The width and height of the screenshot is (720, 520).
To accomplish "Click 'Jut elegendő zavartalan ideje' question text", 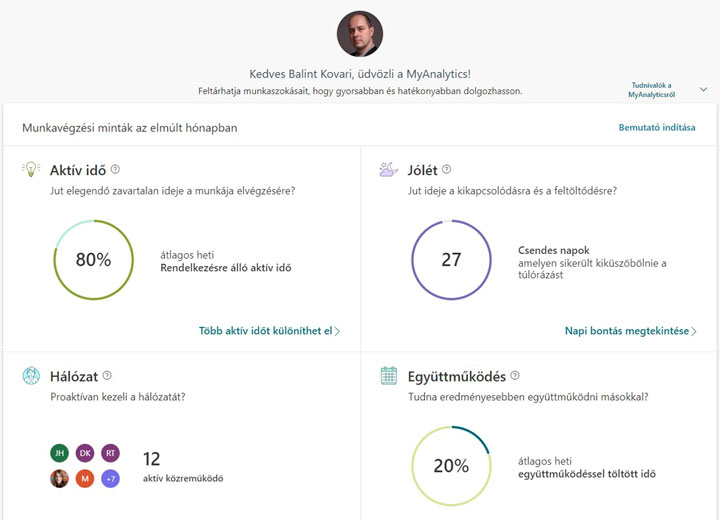I will coord(173,191).
